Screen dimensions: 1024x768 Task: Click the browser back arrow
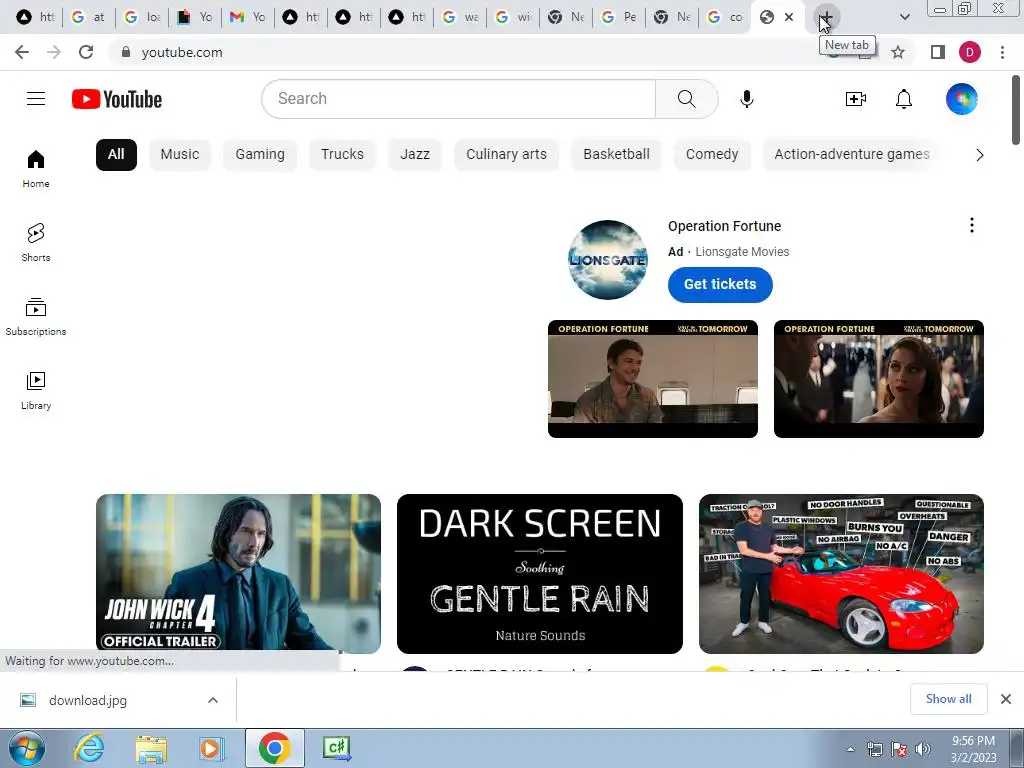click(x=22, y=52)
